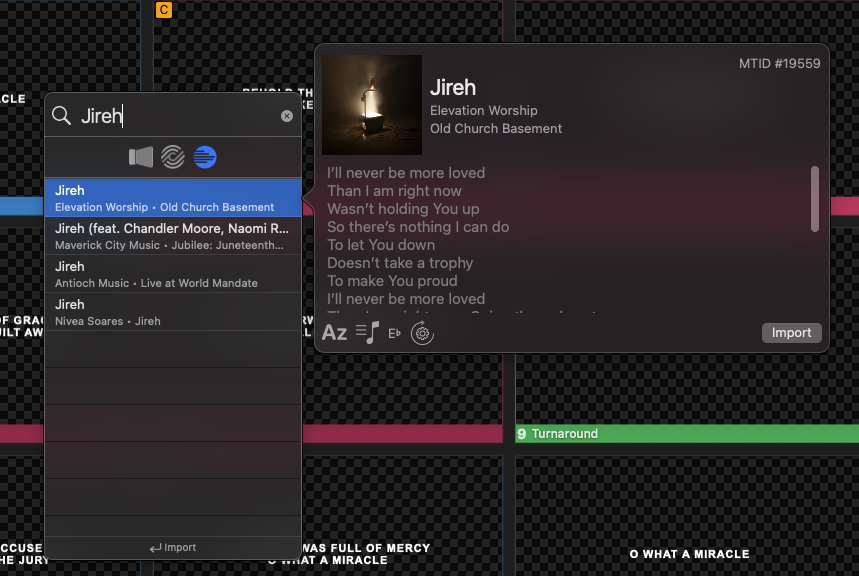Click the magnifying glass search icon

pos(61,116)
